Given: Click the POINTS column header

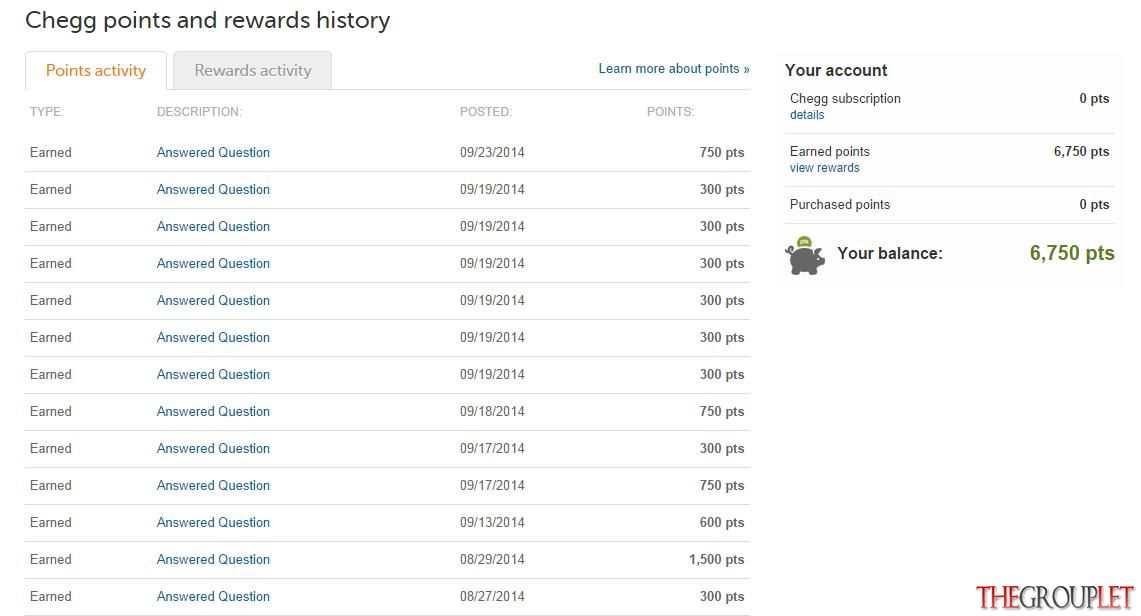Looking at the screenshot, I should (670, 112).
